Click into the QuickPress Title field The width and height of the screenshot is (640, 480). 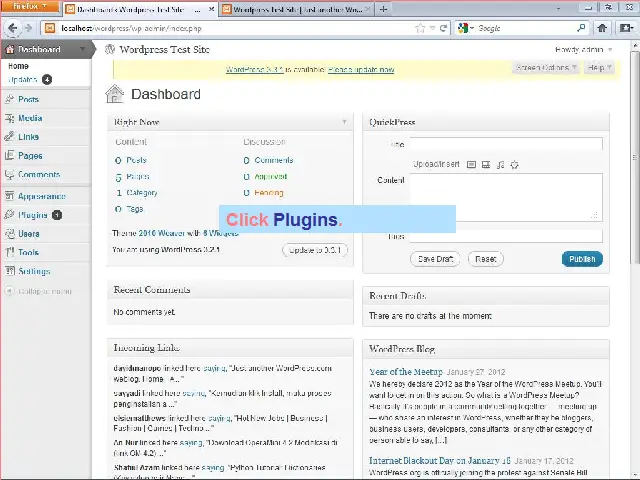click(506, 144)
